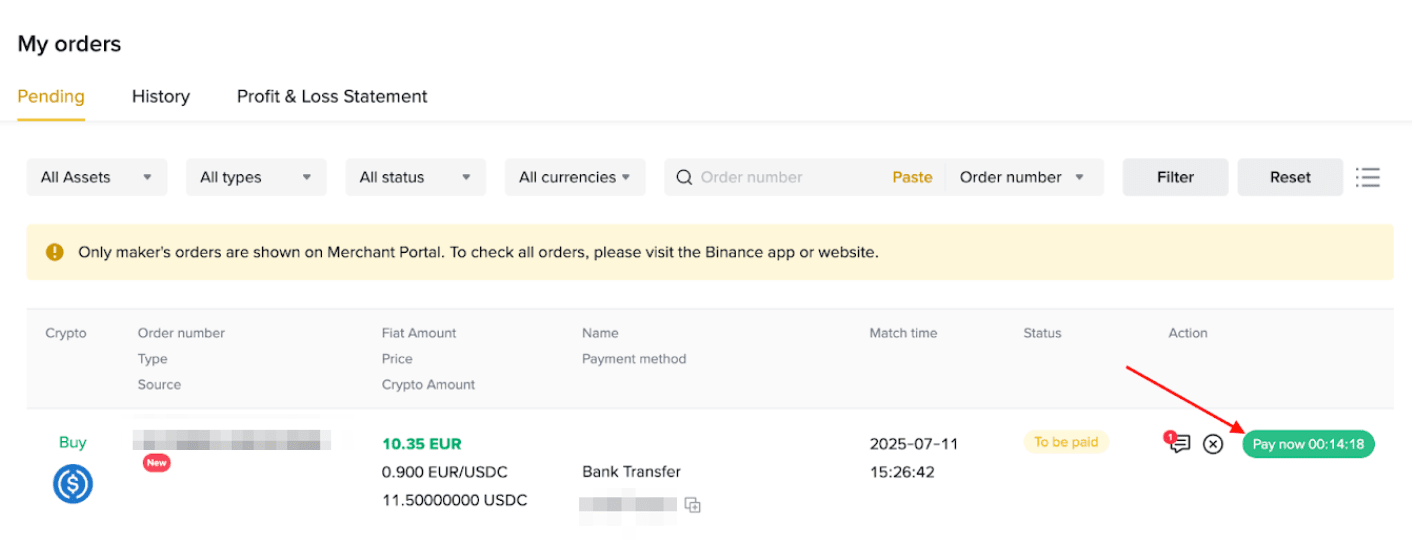Click the blurred order number
This screenshot has width=1412, height=540.
[232, 439]
